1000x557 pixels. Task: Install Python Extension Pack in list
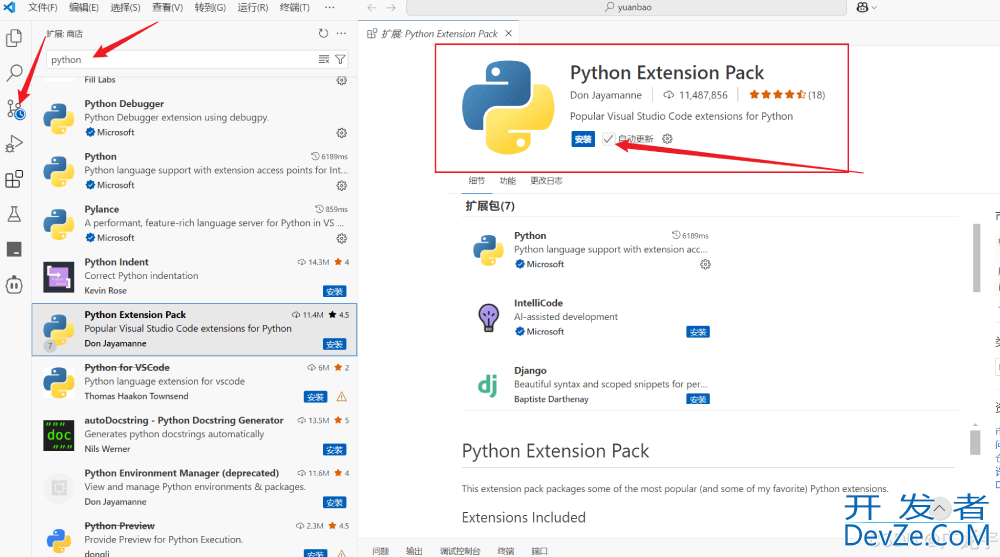point(335,345)
